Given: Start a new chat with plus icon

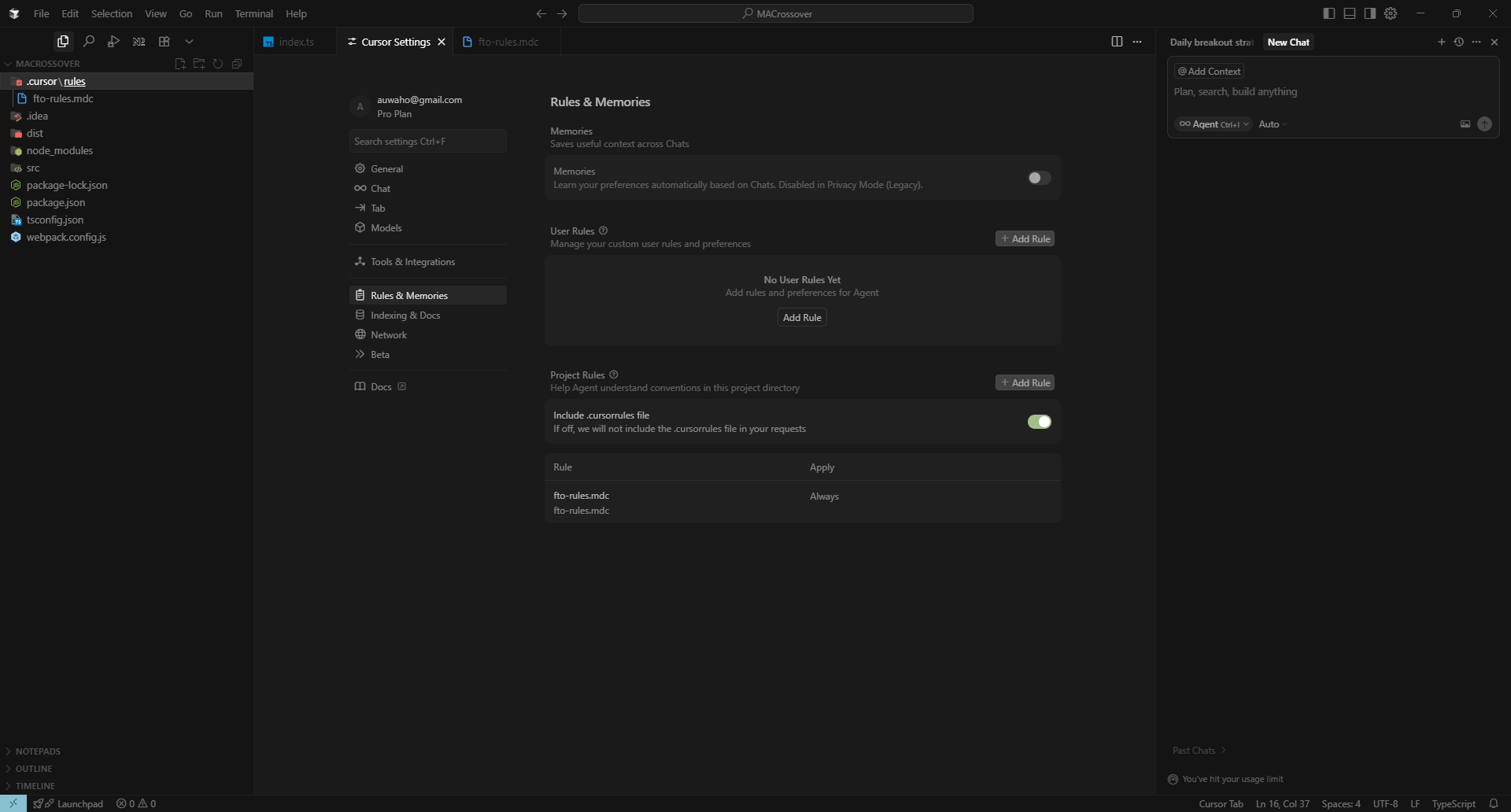Looking at the screenshot, I should 1441,42.
